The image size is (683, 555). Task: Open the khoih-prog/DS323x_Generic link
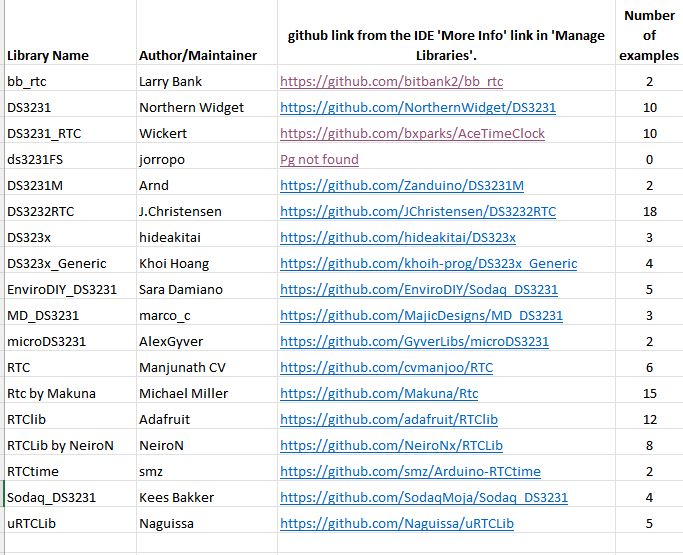(x=429, y=264)
